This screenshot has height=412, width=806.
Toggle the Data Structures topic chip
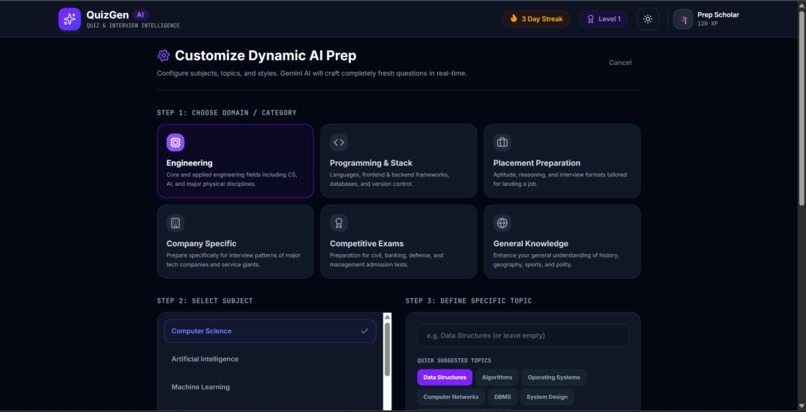point(445,377)
